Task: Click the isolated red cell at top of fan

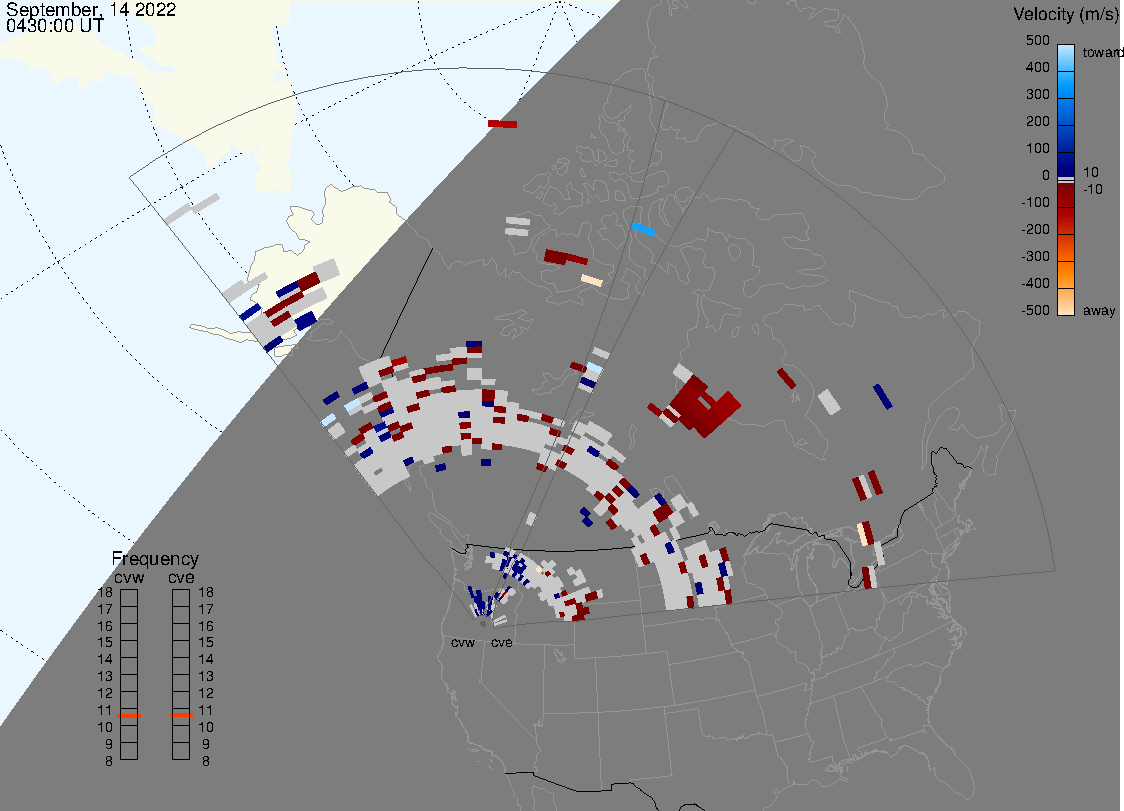Action: pyautogui.click(x=503, y=124)
